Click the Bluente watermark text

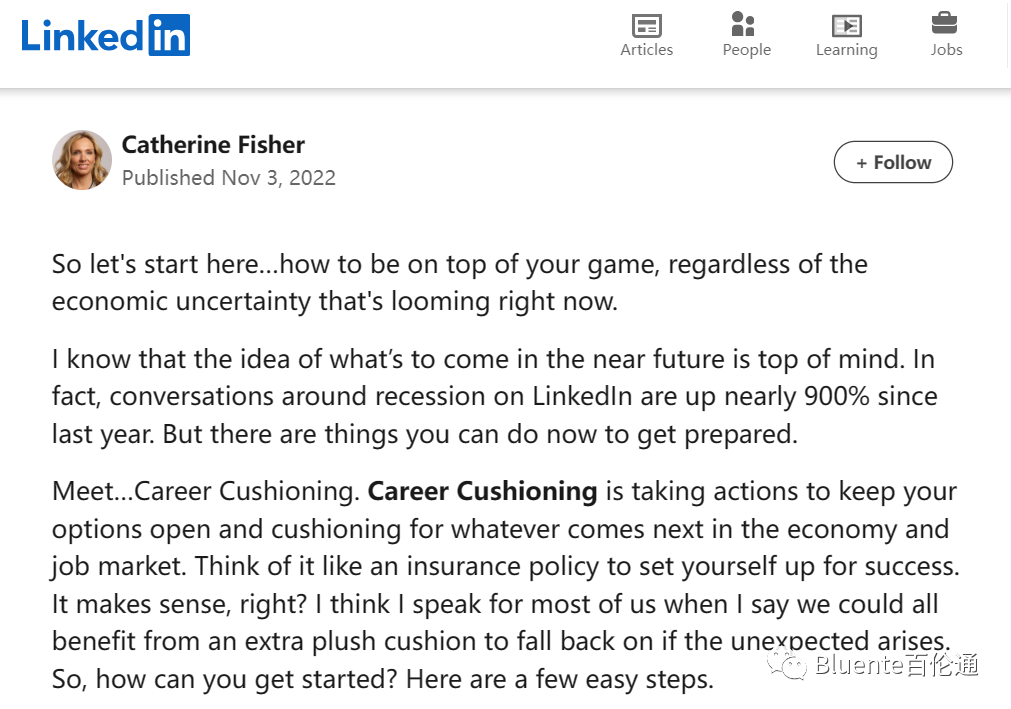click(x=896, y=665)
